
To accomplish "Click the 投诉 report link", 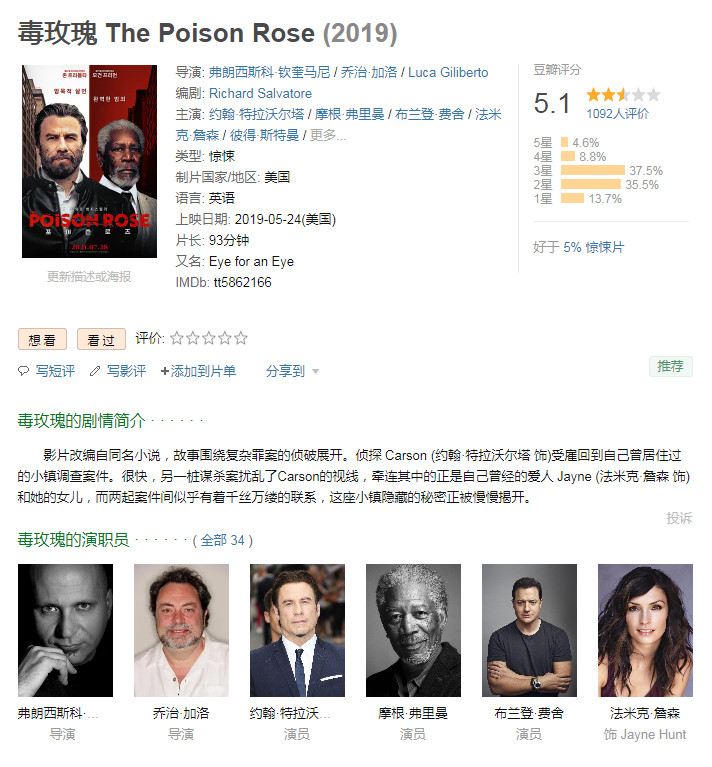I will click(x=679, y=519).
